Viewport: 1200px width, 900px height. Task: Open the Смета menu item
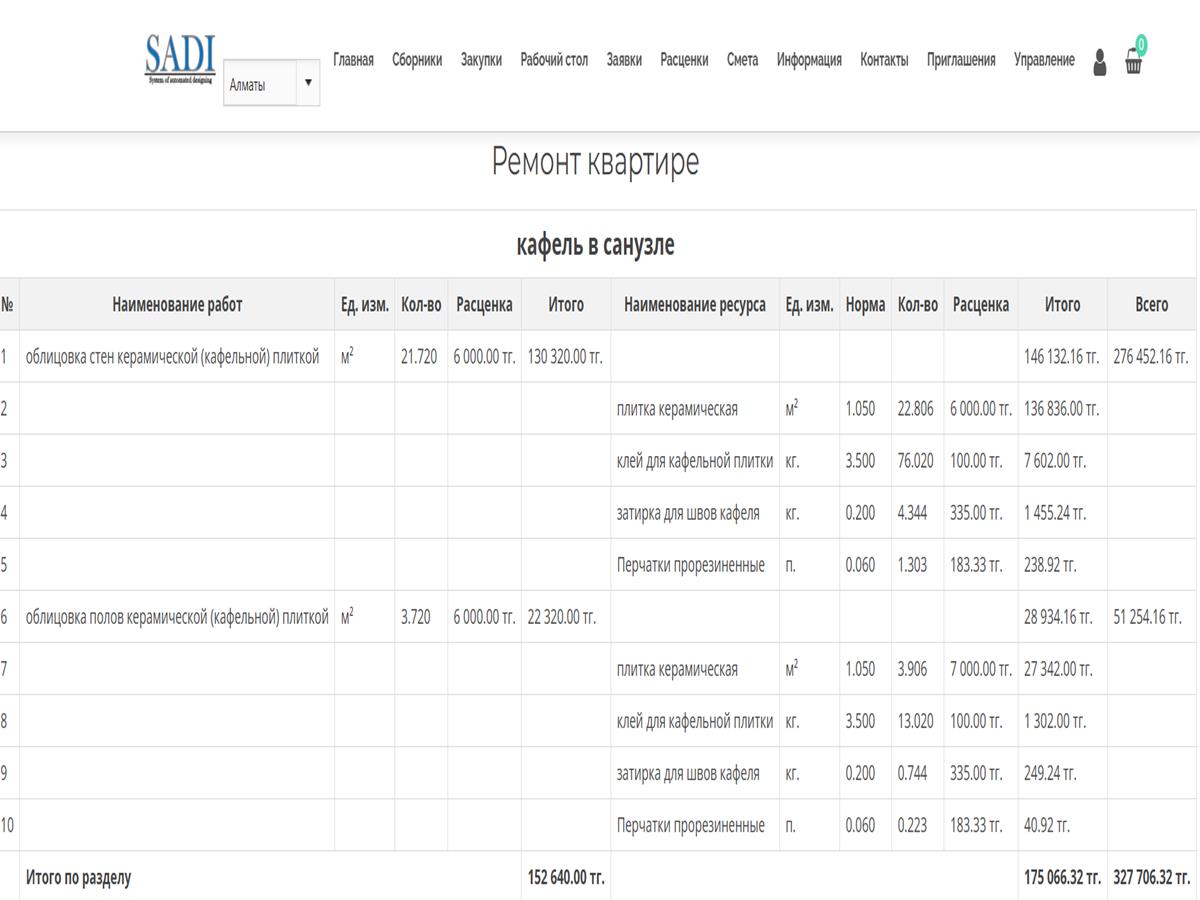coord(742,60)
